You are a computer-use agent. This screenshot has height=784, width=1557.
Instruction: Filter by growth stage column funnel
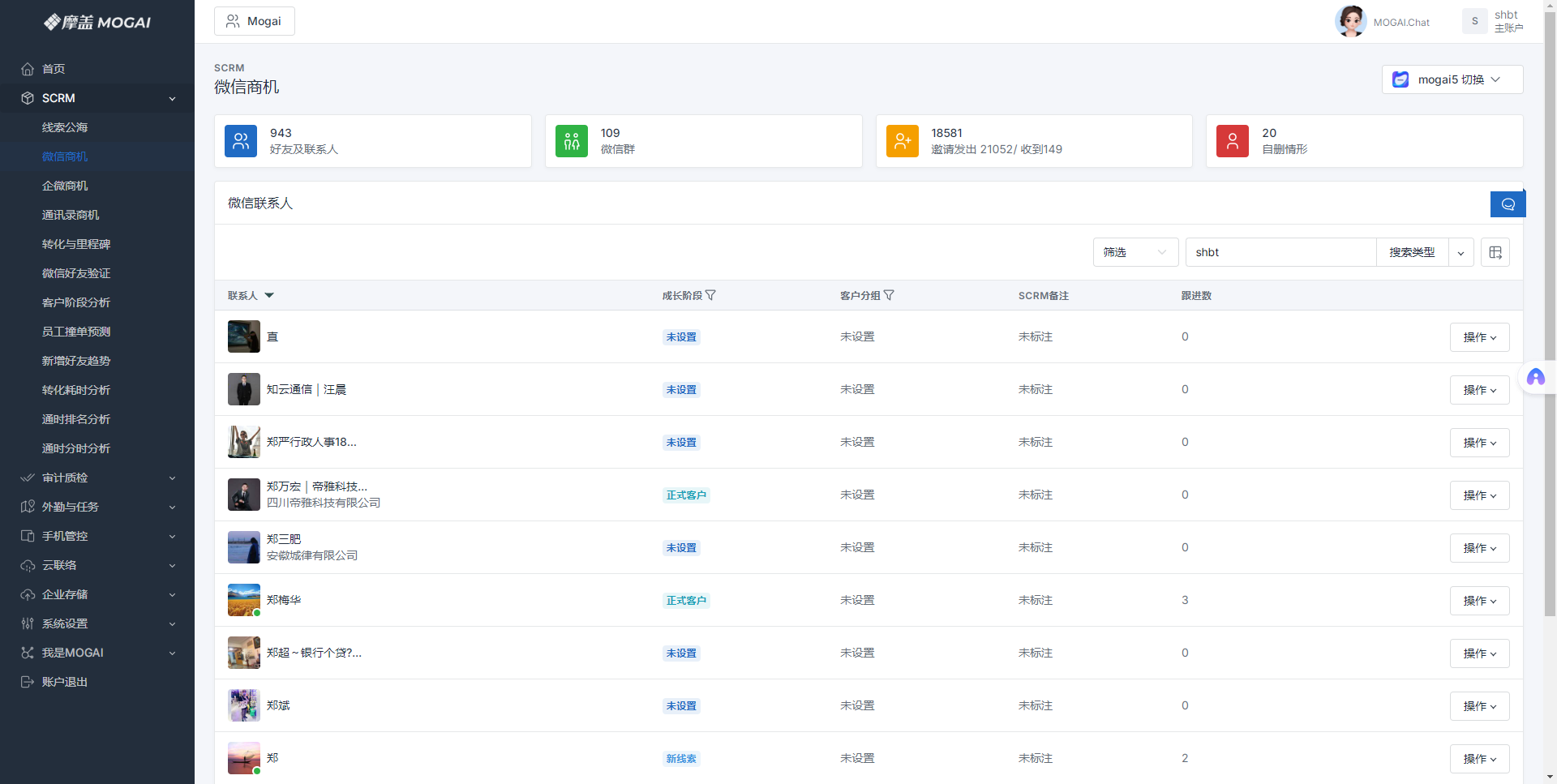tap(711, 296)
